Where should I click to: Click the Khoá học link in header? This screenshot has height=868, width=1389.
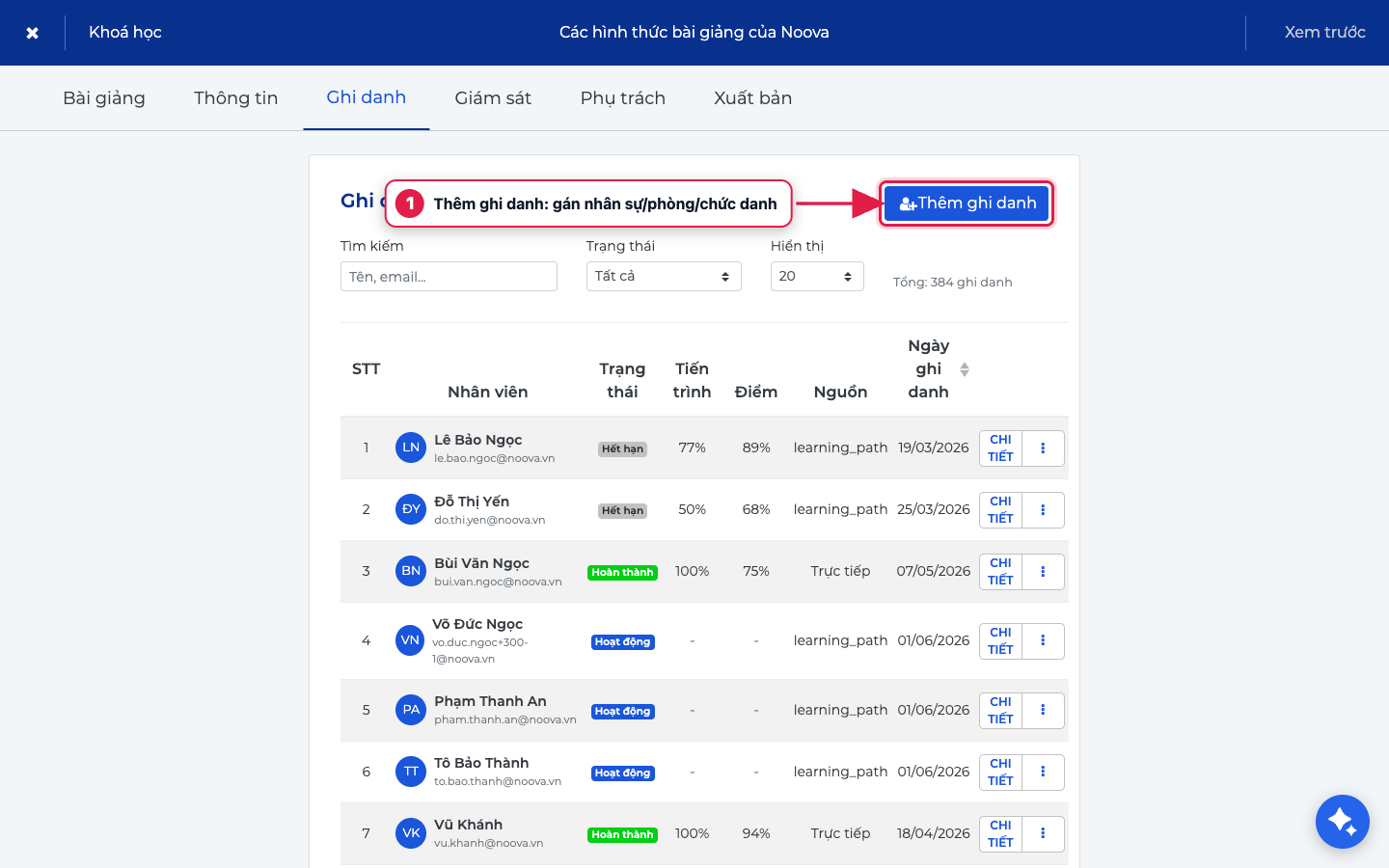(125, 32)
